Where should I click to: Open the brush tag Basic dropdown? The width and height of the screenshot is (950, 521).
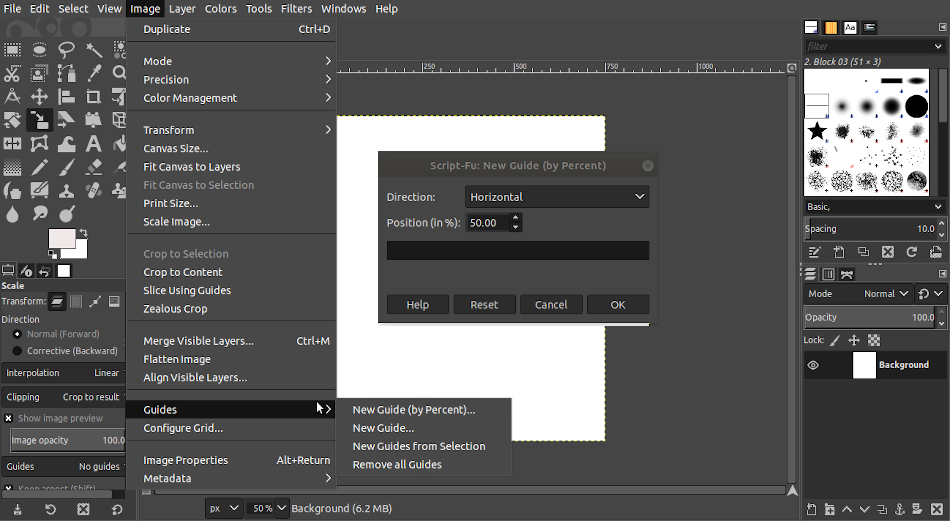tap(874, 207)
